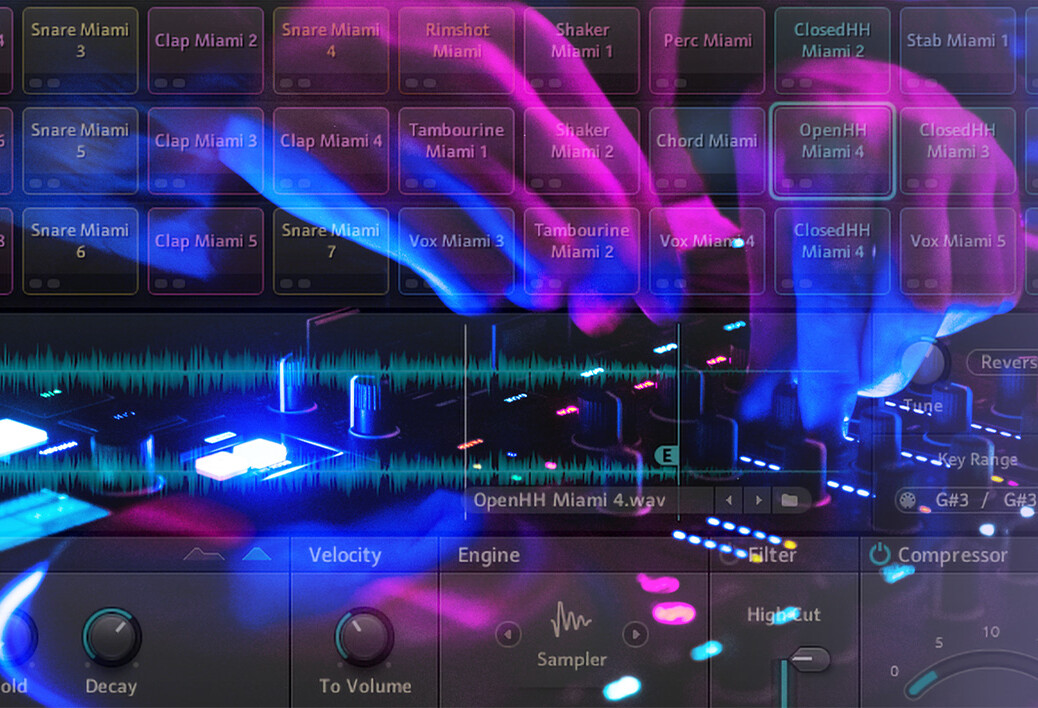
Task: Trigger the Clap Miami 4 pad
Action: [x=331, y=151]
